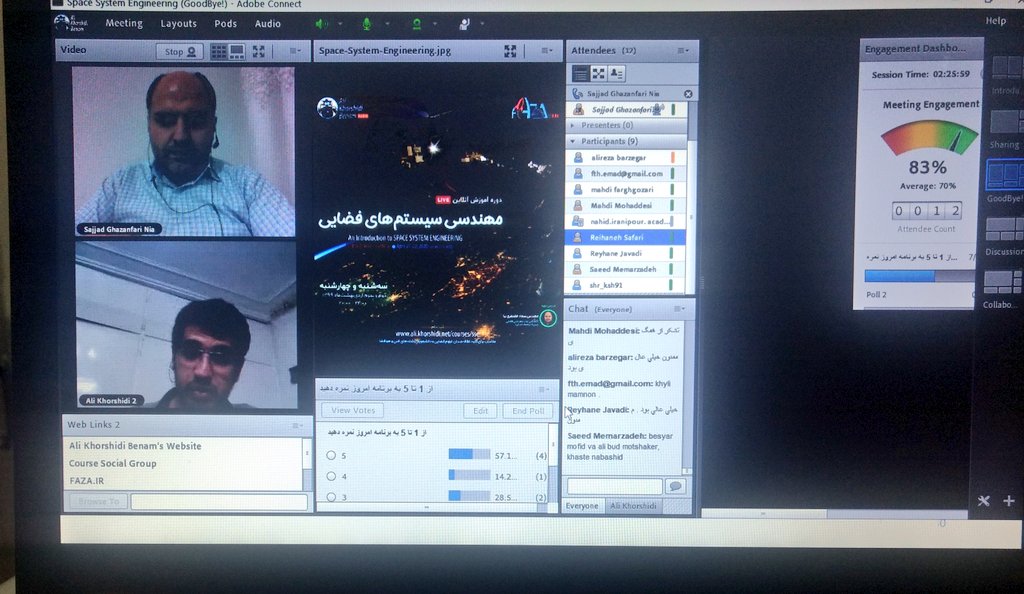Select the Course Social Group link
The height and width of the screenshot is (594, 1024).
112,463
